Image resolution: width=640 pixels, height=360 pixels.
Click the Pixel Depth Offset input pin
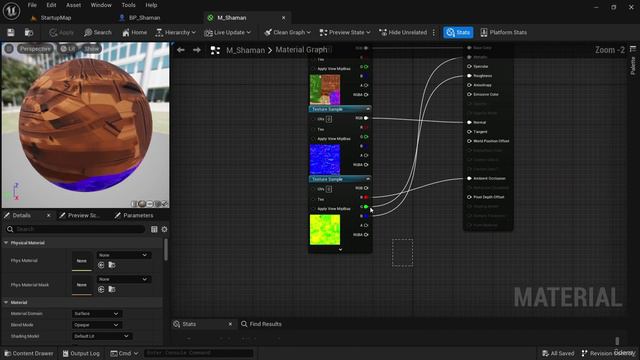[x=469, y=197]
